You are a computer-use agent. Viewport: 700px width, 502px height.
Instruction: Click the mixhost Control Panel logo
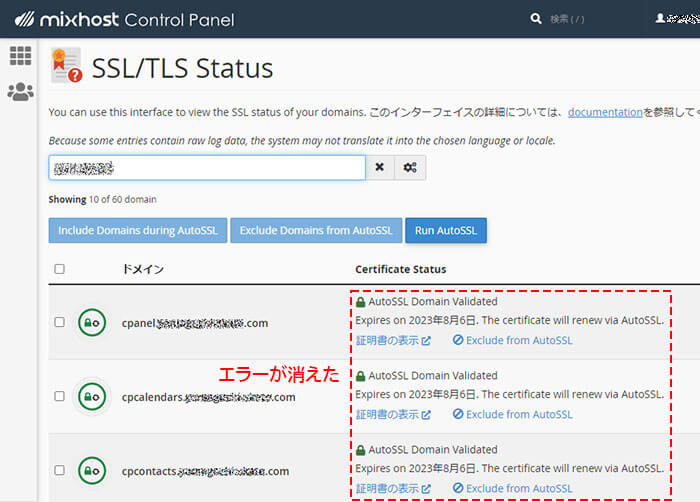click(x=125, y=19)
